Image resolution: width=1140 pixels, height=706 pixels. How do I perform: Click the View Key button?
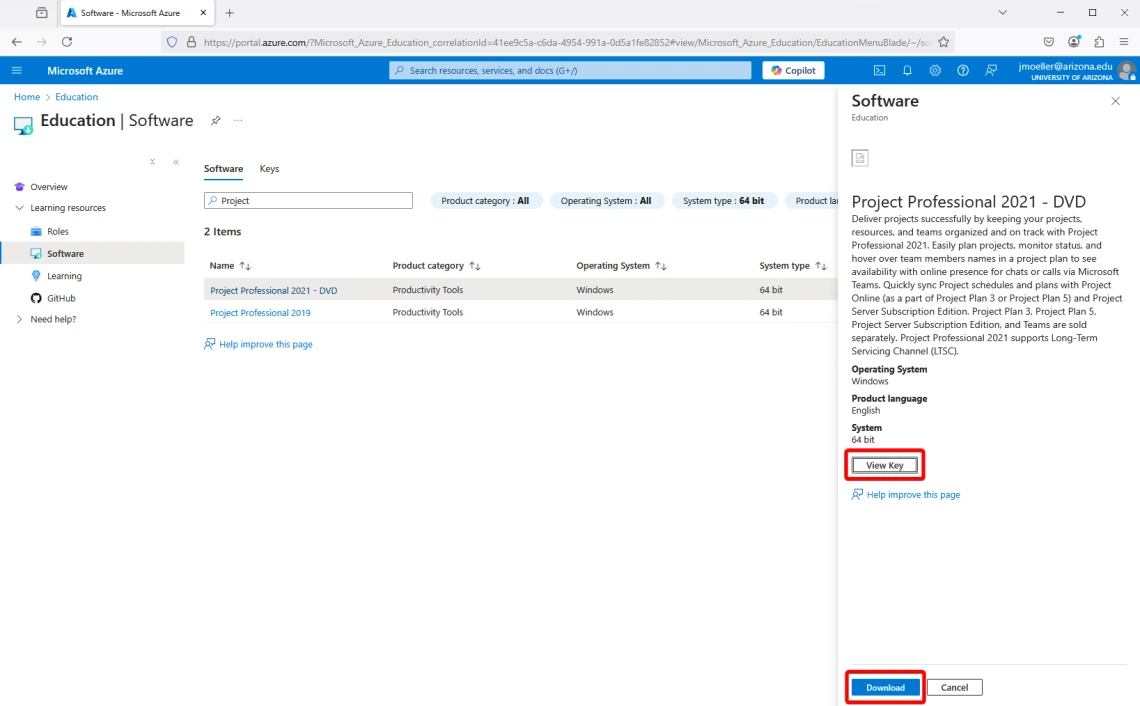click(885, 465)
